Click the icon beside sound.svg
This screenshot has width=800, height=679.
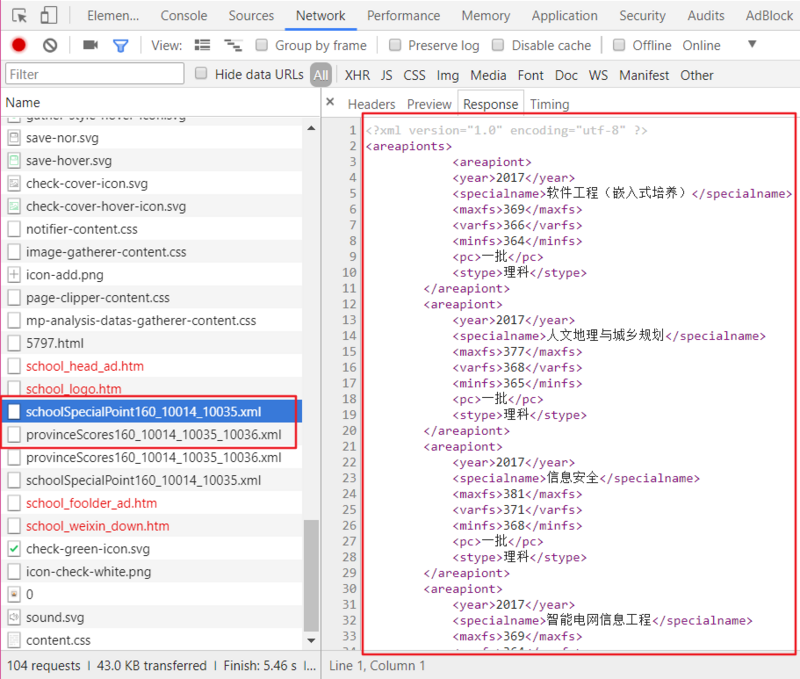tap(14, 617)
